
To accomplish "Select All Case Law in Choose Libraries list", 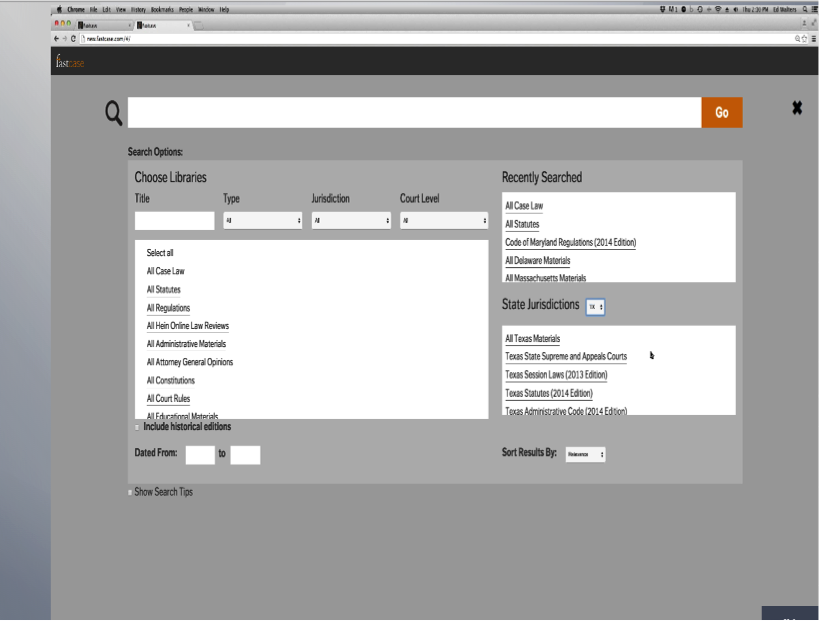I will [x=166, y=271].
